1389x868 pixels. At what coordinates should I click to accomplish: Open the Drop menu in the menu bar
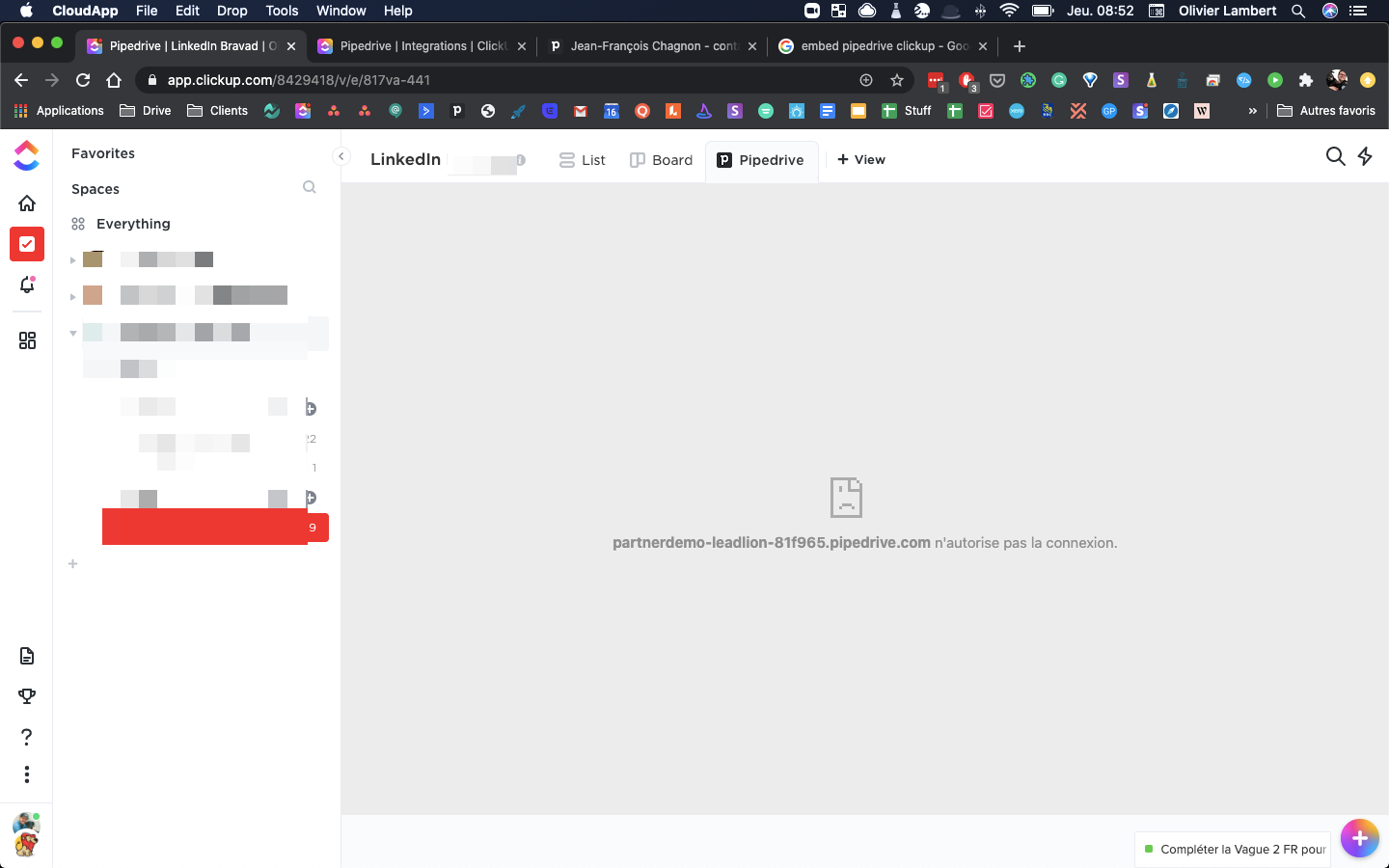(231, 11)
